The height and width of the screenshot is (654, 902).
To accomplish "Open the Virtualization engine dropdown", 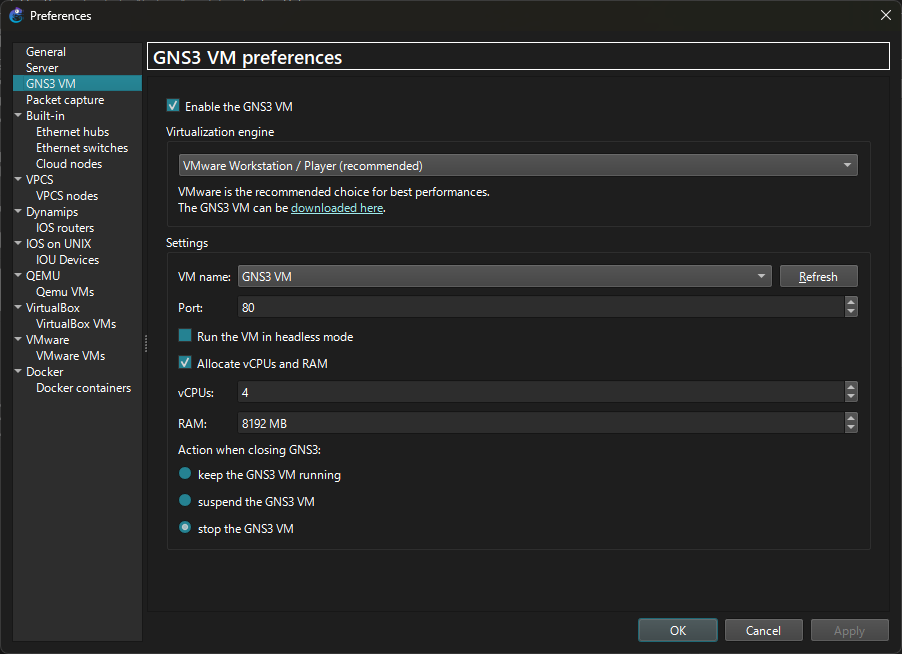I will click(x=518, y=166).
